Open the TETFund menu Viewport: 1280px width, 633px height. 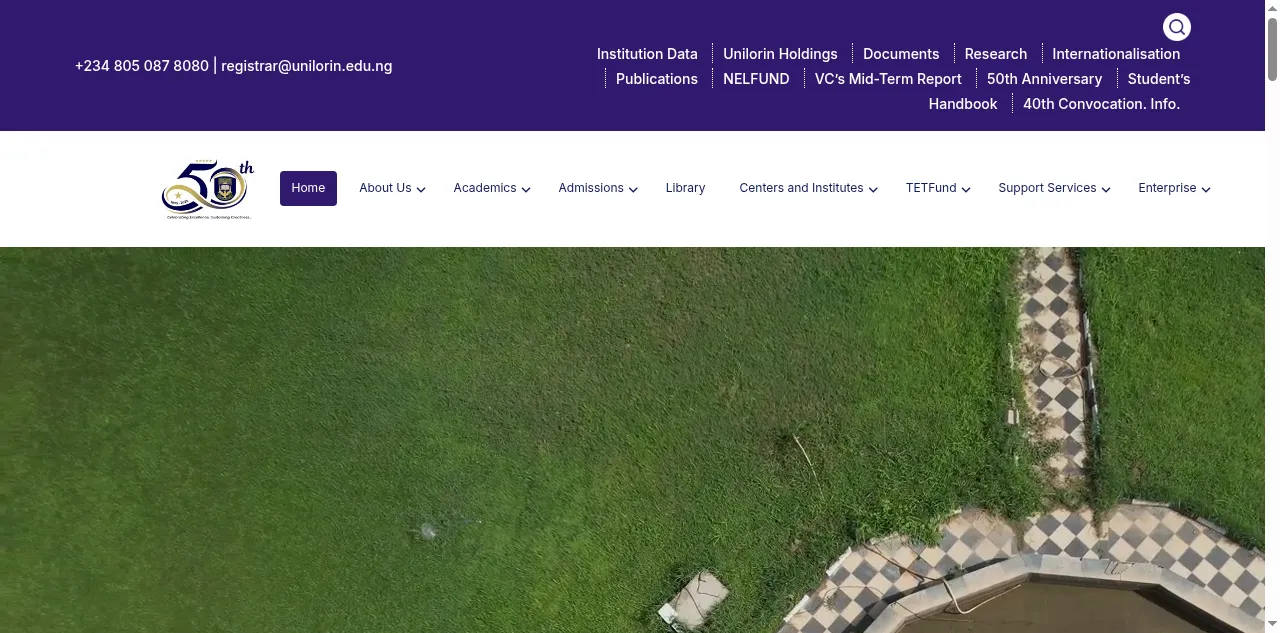click(x=931, y=188)
